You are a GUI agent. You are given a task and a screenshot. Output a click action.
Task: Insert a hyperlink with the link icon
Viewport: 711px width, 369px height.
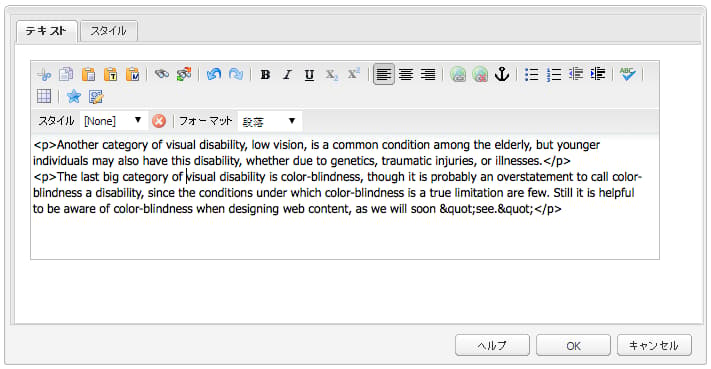[x=458, y=74]
